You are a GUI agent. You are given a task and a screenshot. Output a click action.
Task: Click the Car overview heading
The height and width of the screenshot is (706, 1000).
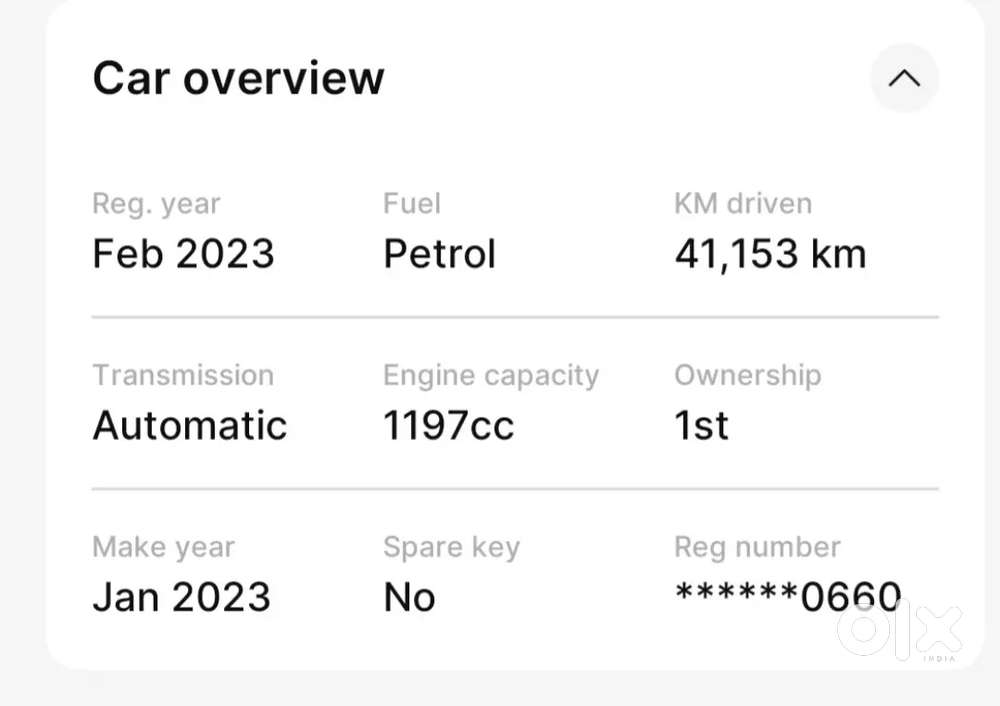click(238, 78)
